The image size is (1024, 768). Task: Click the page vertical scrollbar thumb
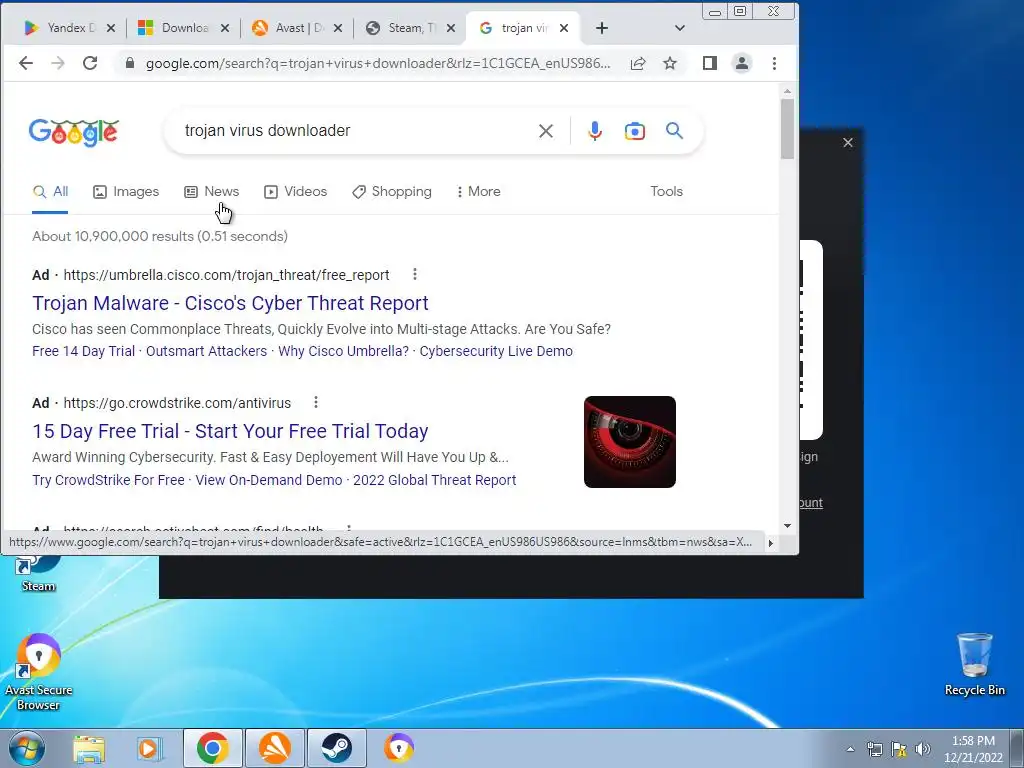pyautogui.click(x=787, y=129)
